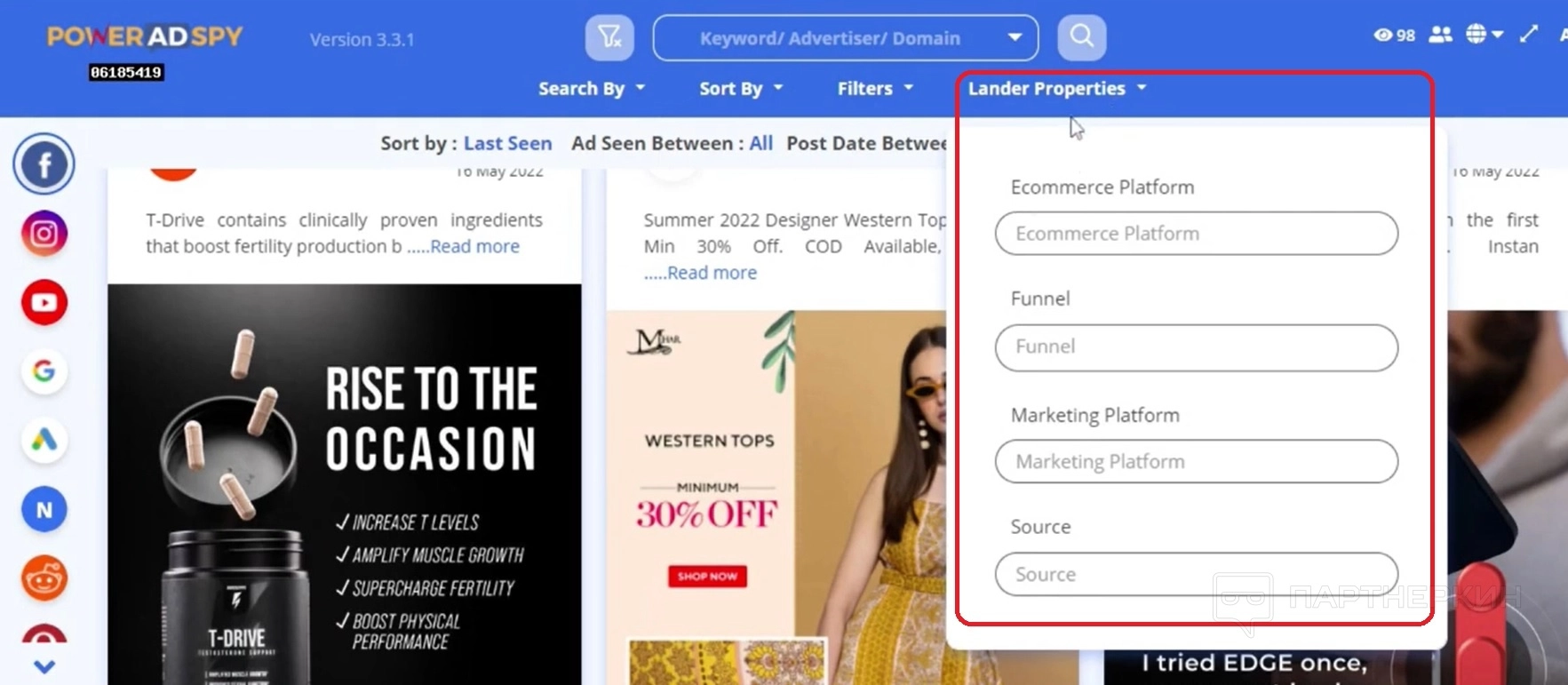1568x685 pixels.
Task: Click the magnifier search button
Action: coord(1081,37)
